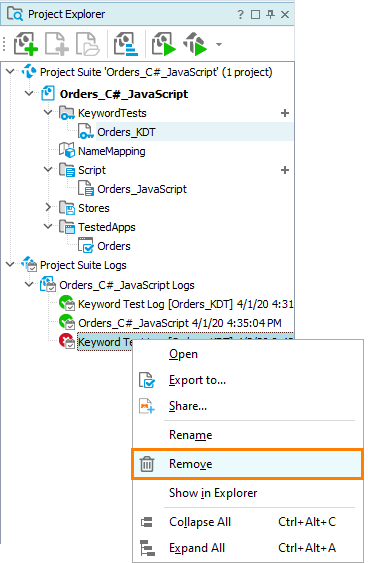Collapse the Project Suite 'Orders_C#_JavaScript' node
The image size is (368, 563).
(x=10, y=72)
